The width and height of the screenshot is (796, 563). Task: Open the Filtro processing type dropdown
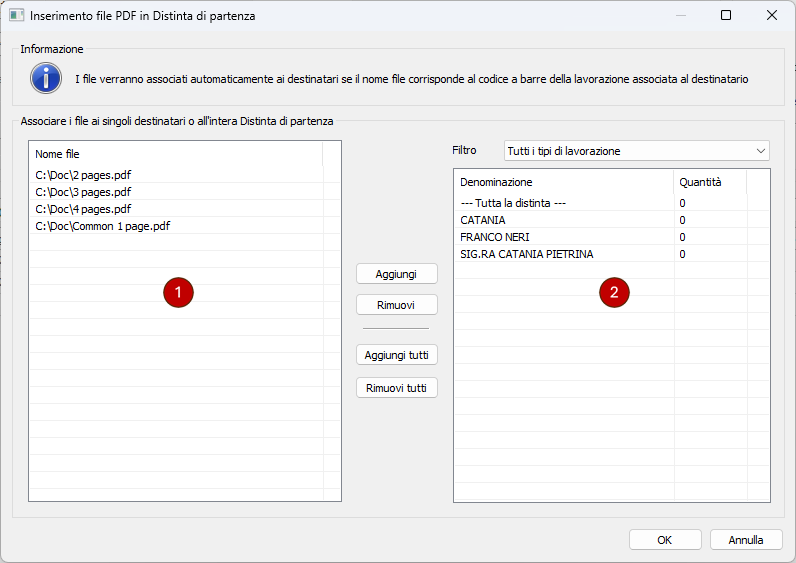click(x=636, y=151)
